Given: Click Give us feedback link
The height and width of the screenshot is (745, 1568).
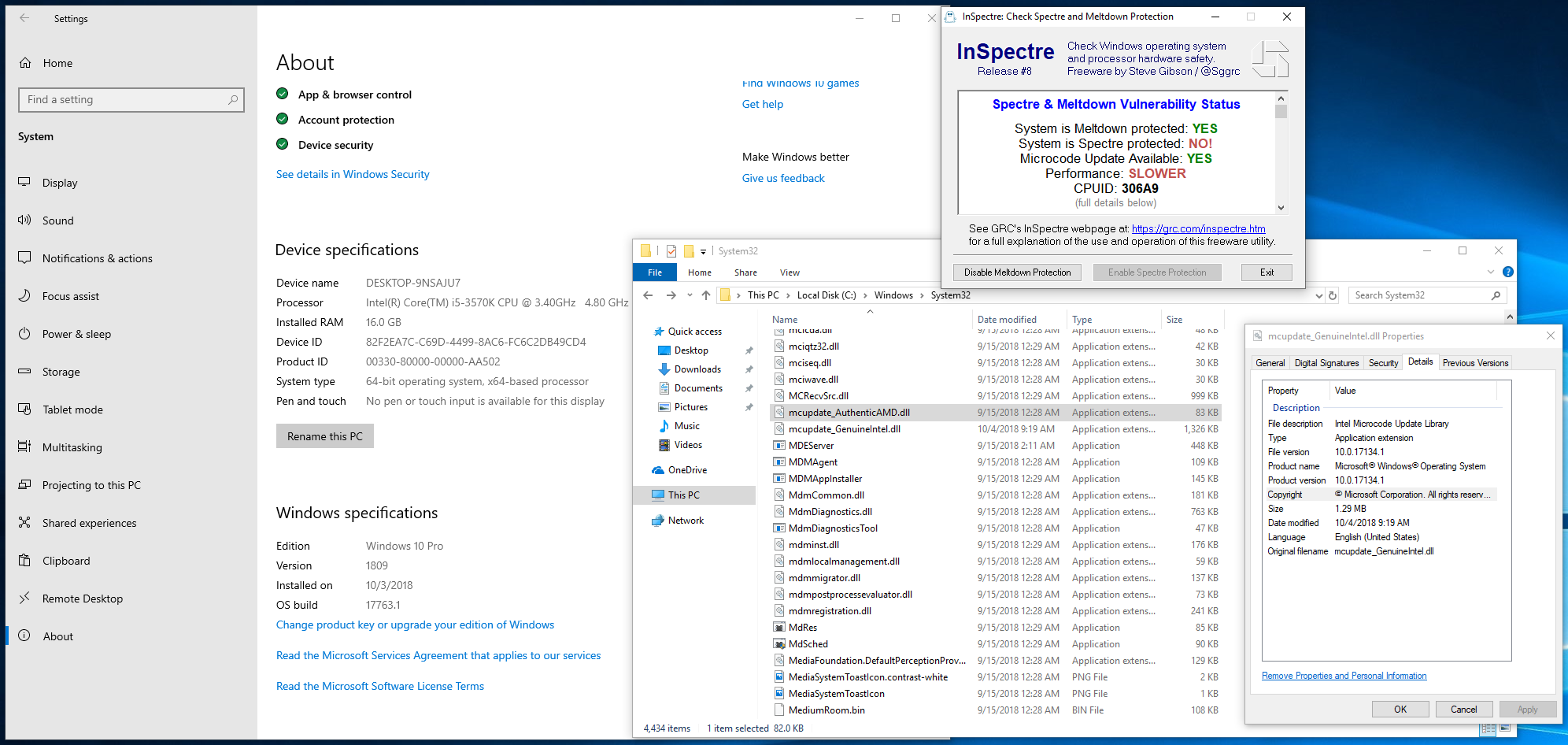Looking at the screenshot, I should [x=783, y=179].
